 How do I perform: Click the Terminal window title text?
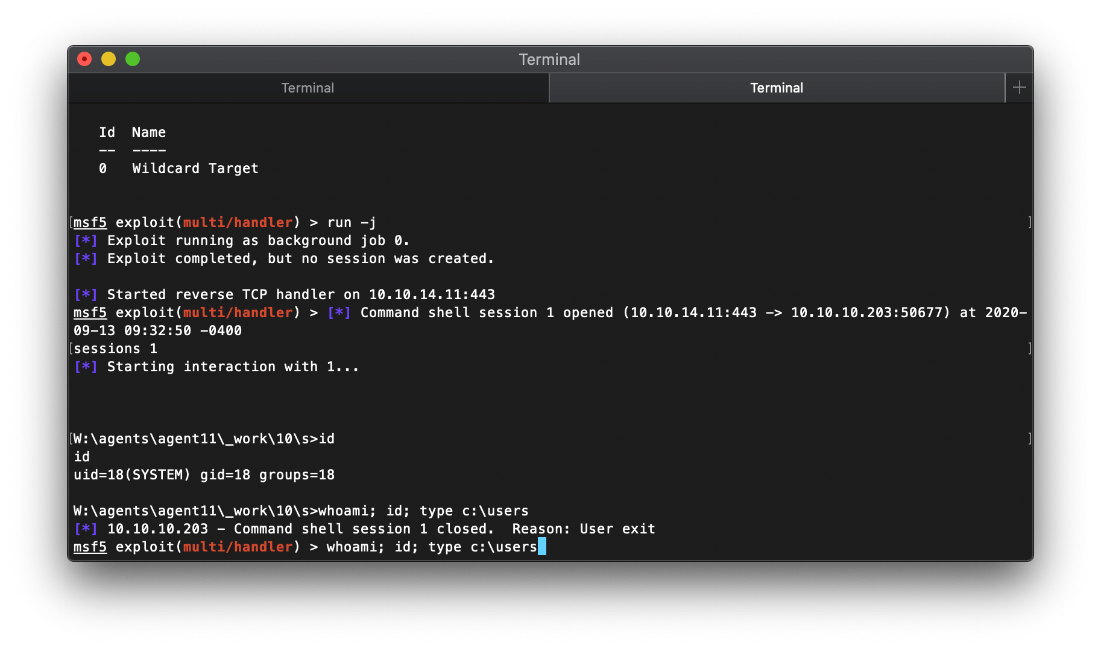point(549,60)
